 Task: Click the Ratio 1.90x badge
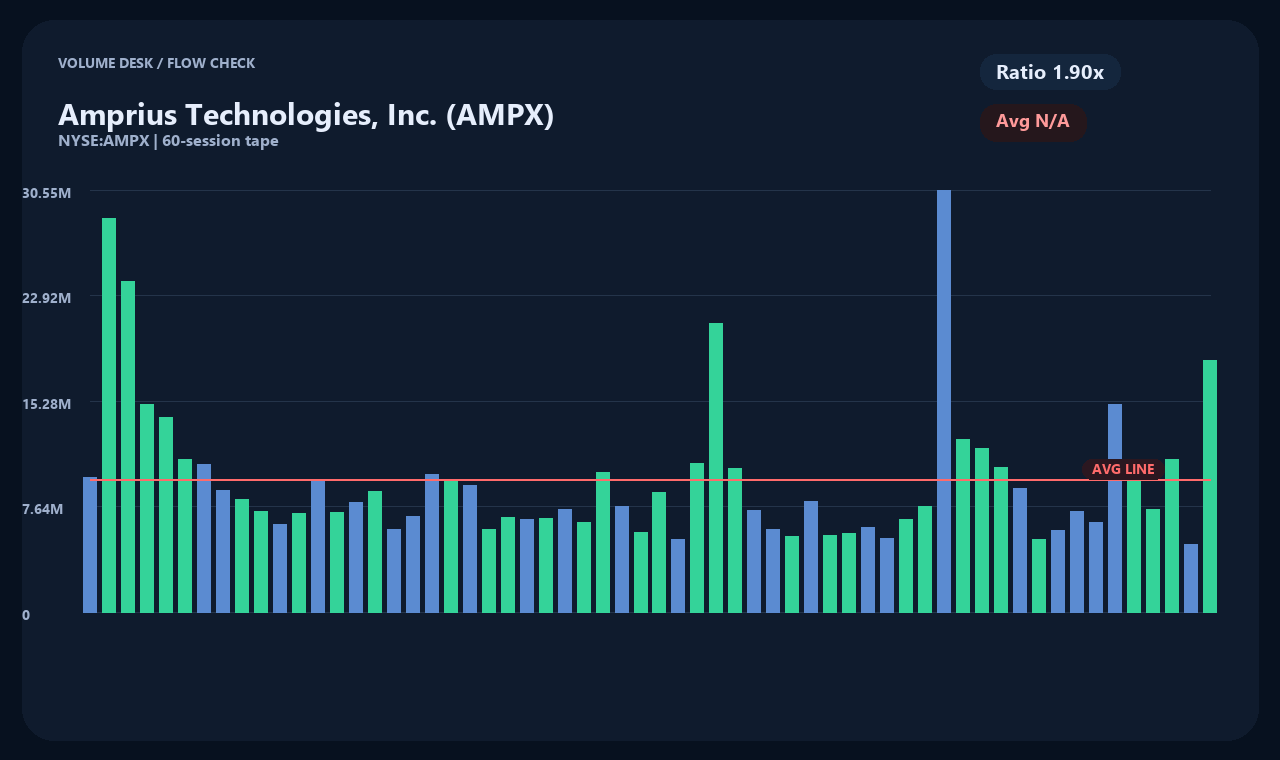coord(1050,72)
